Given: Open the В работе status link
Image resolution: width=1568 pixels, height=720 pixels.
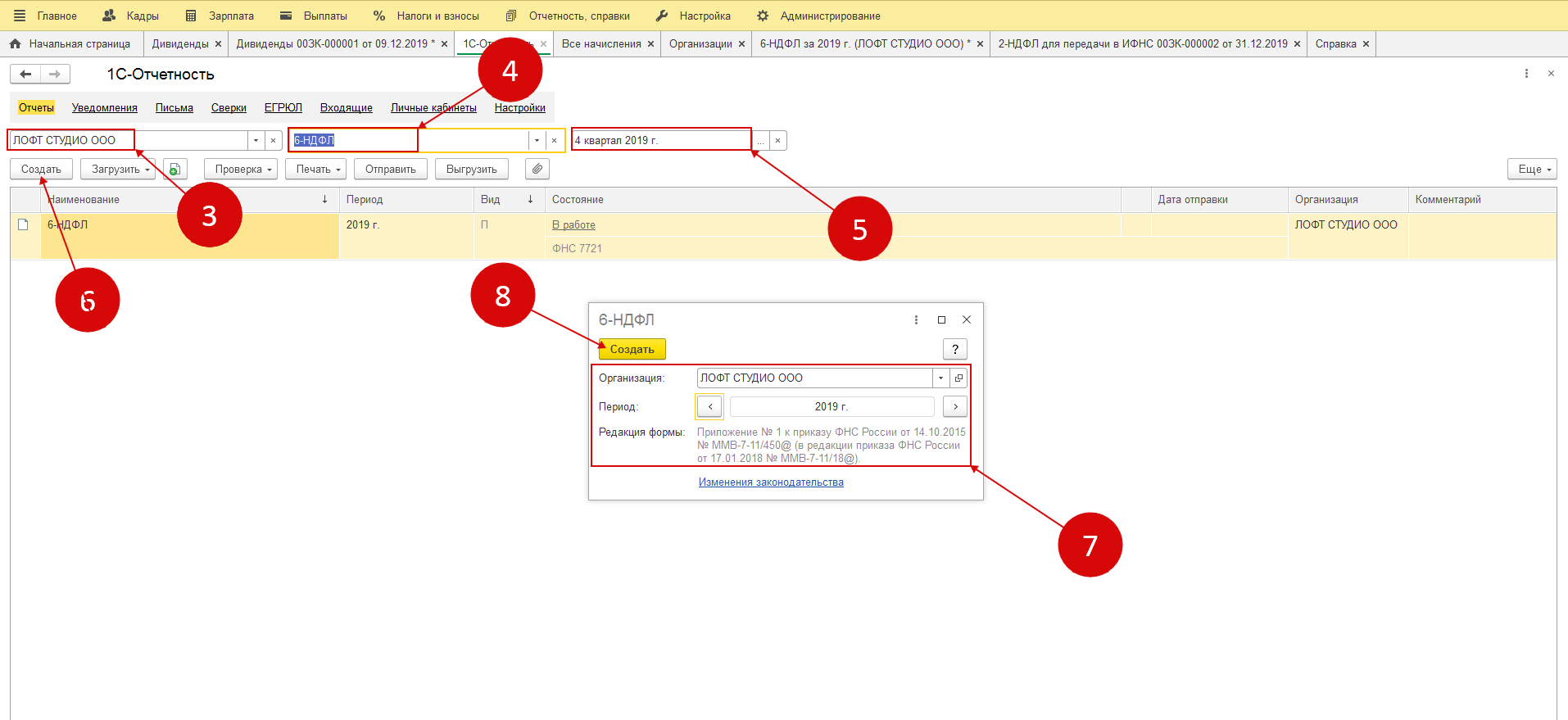Looking at the screenshot, I should (573, 224).
